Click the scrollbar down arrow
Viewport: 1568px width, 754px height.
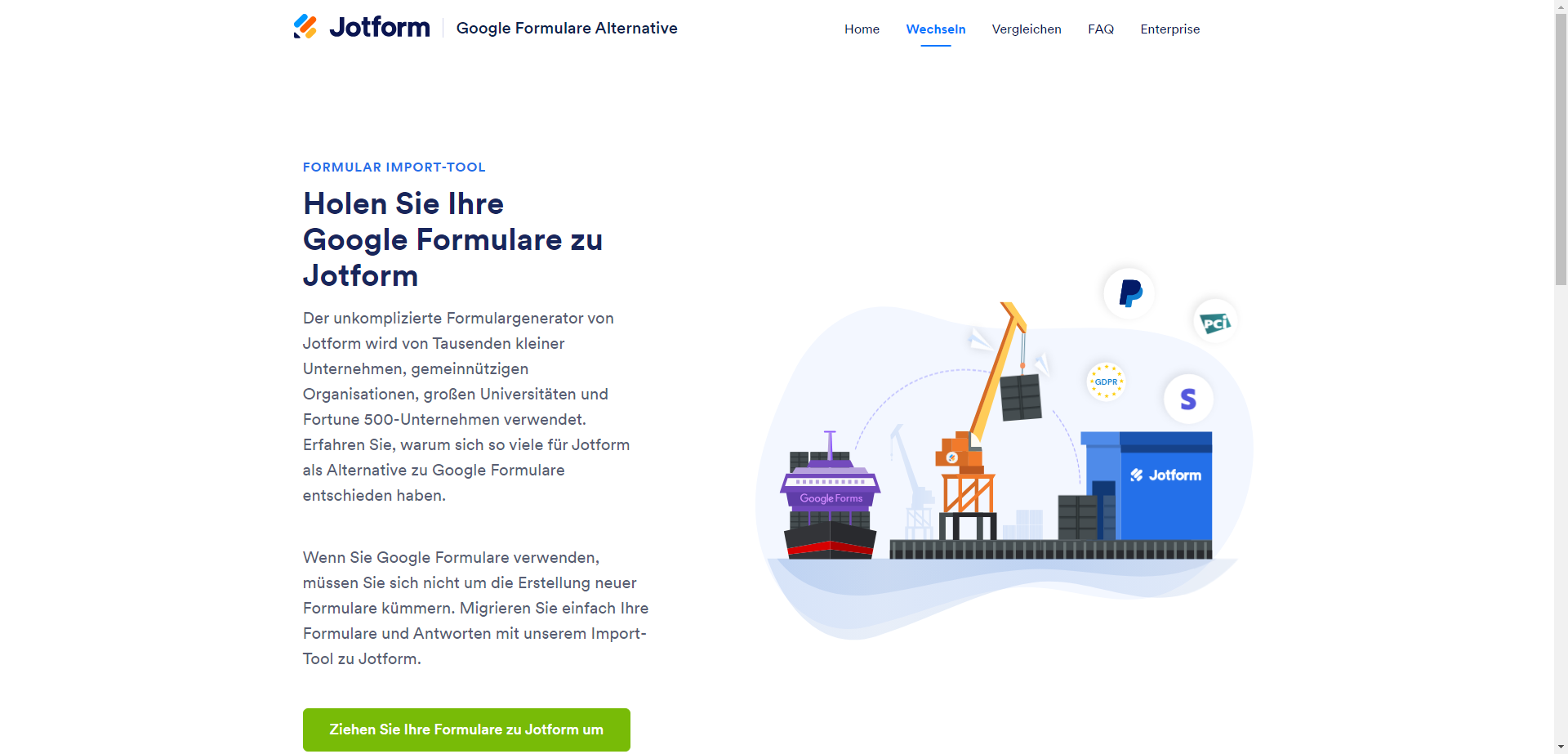[1561, 747]
